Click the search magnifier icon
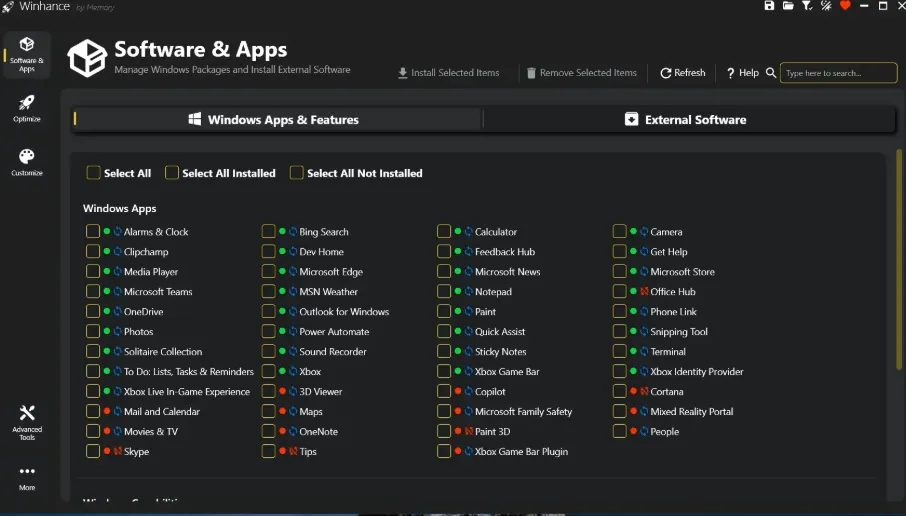This screenshot has height=516, width=906. [771, 73]
